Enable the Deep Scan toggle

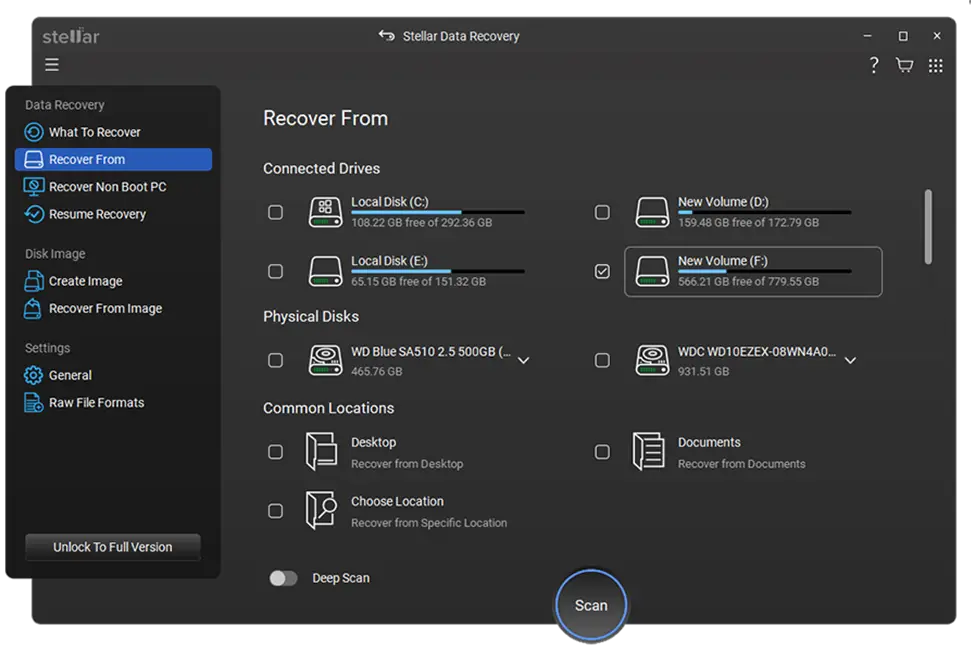283,578
